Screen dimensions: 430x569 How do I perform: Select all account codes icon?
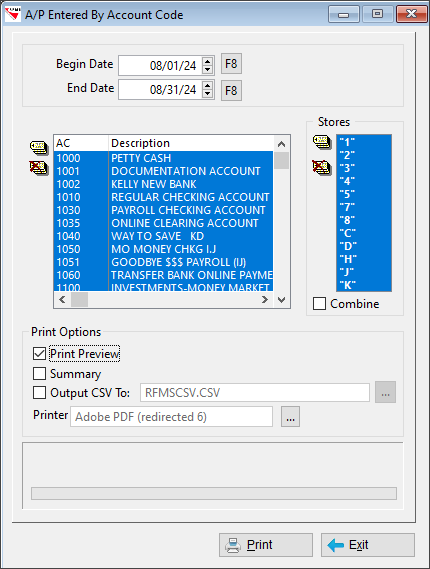pyautogui.click(x=39, y=147)
